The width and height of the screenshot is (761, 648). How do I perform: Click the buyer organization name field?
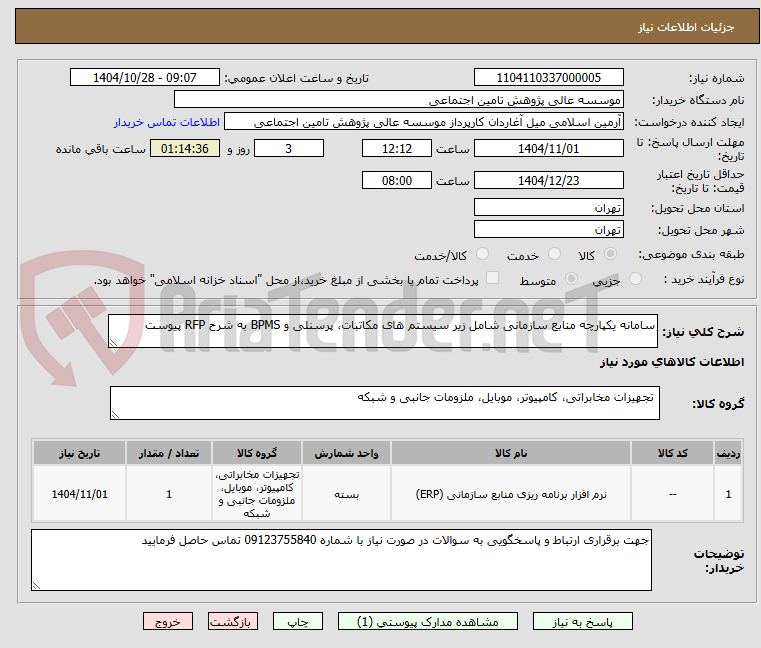tap(398, 100)
